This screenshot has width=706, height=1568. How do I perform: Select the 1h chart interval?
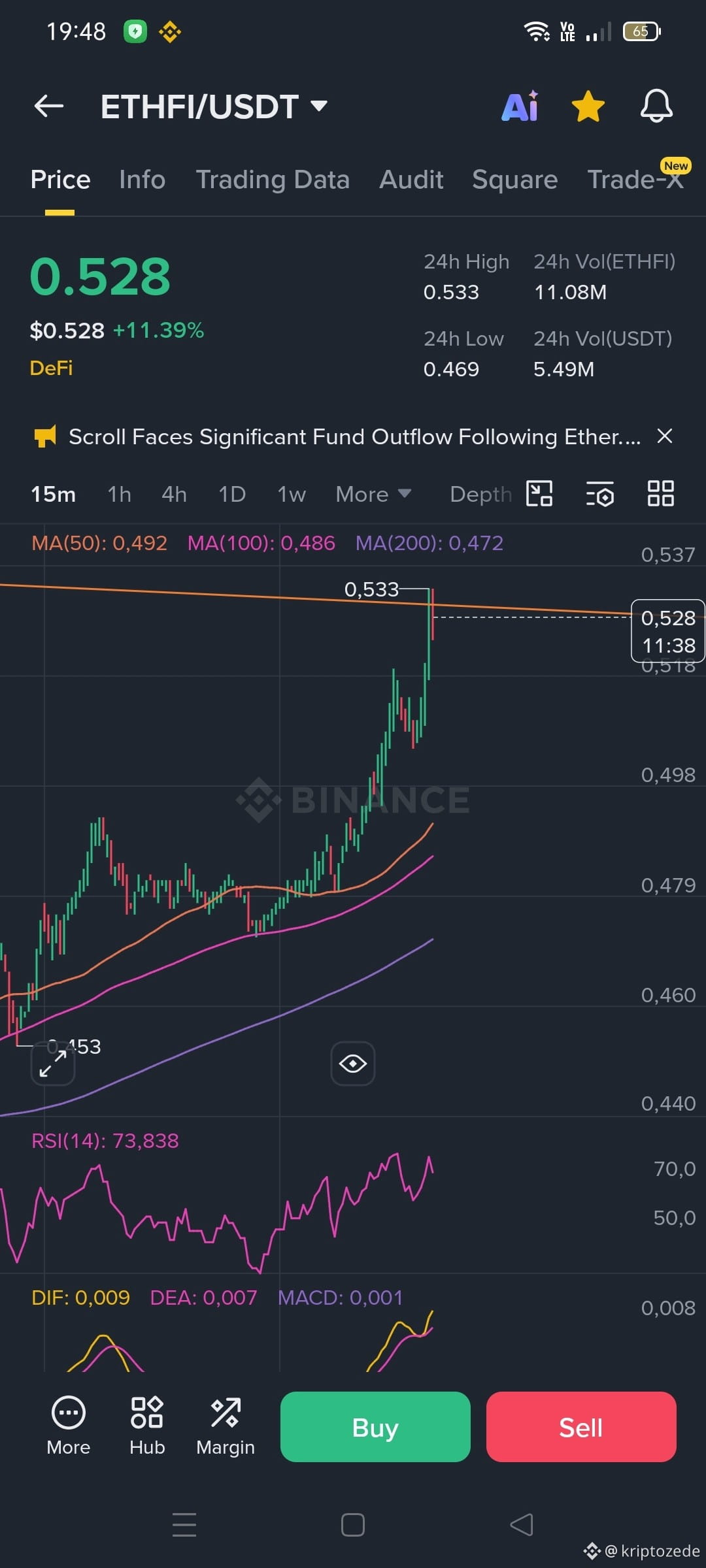pyautogui.click(x=119, y=494)
